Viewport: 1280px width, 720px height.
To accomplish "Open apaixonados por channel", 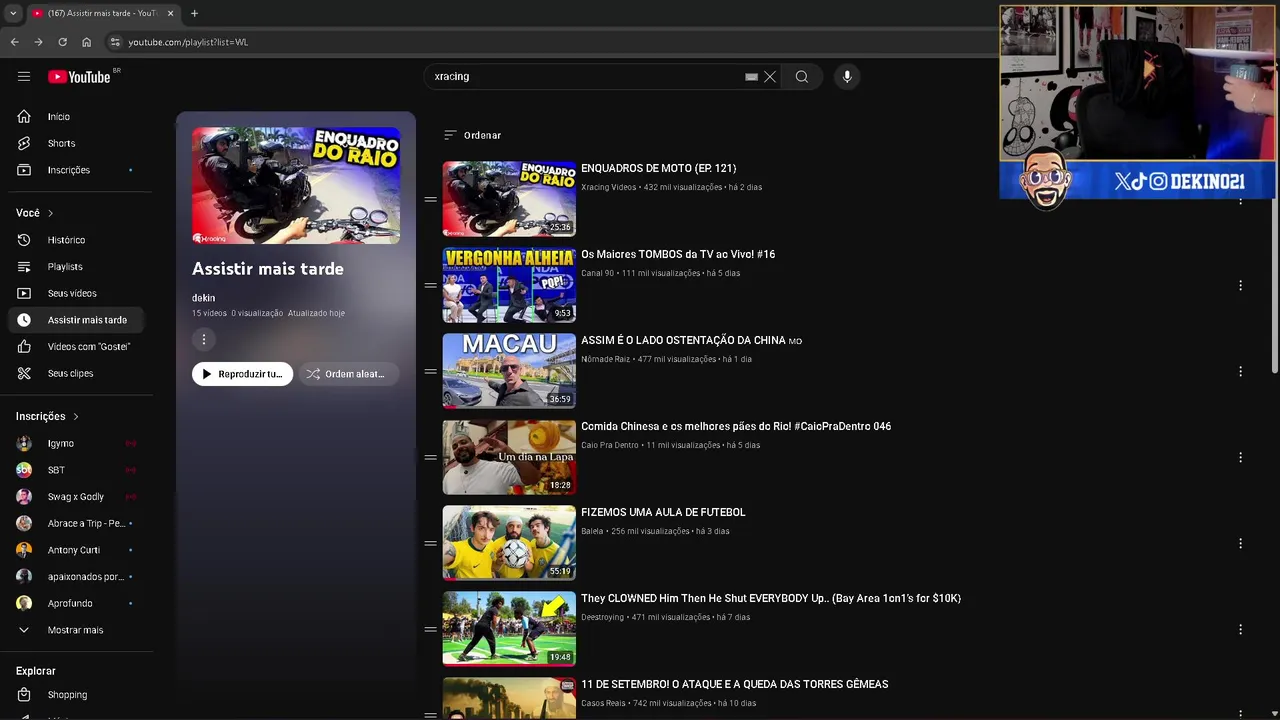I will (78, 577).
